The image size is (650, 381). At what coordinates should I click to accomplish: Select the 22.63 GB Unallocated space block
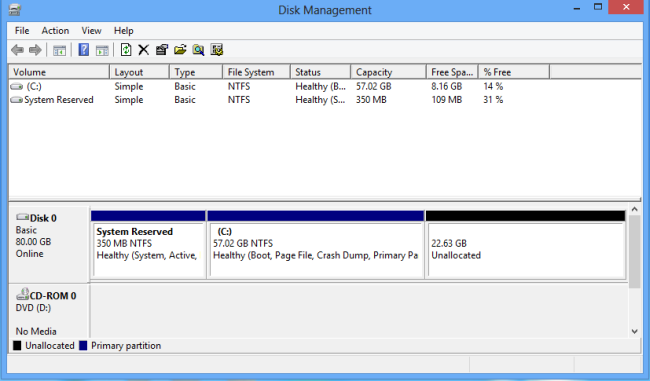pos(526,245)
